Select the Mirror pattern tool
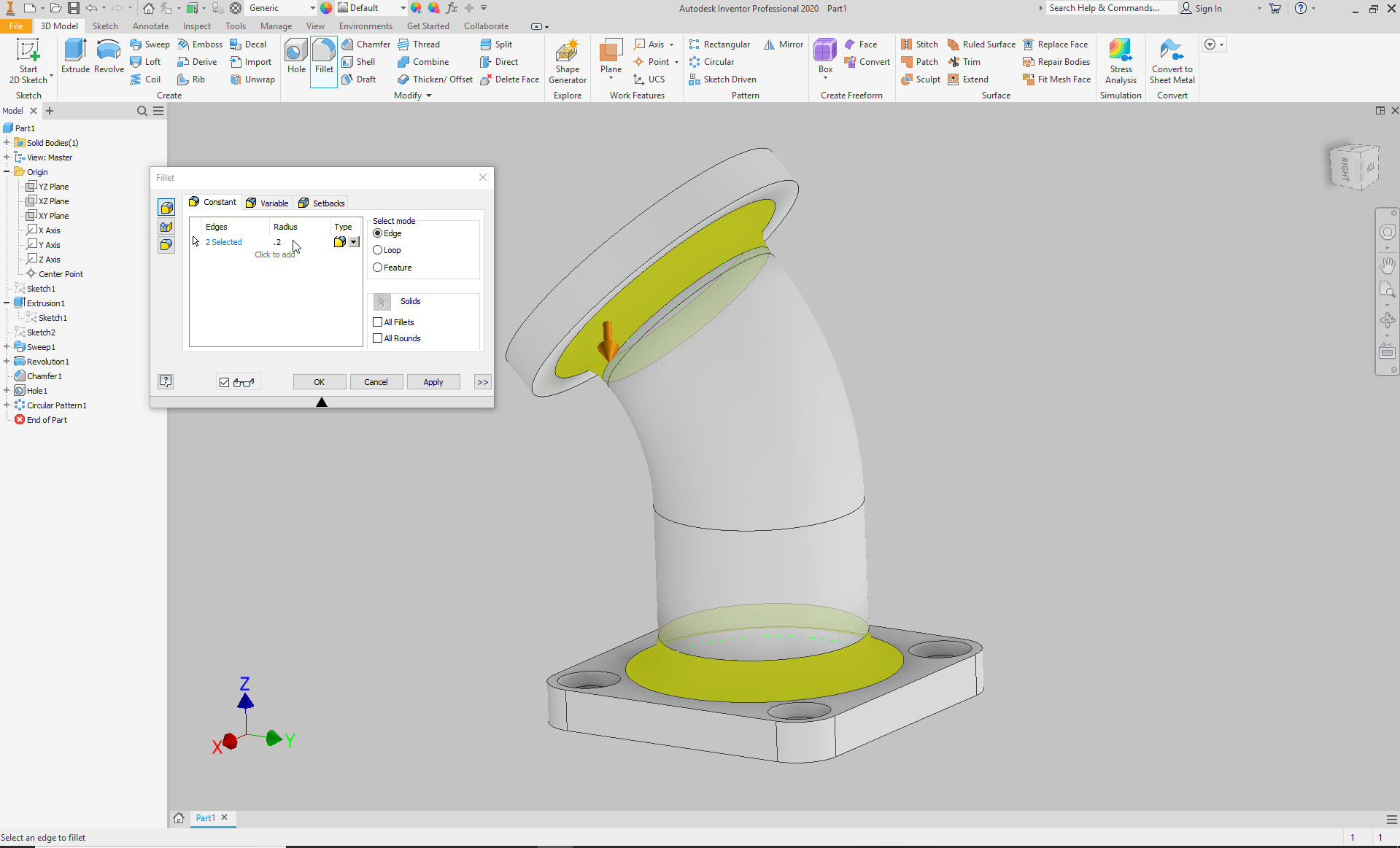The width and height of the screenshot is (1400, 848). coord(784,44)
